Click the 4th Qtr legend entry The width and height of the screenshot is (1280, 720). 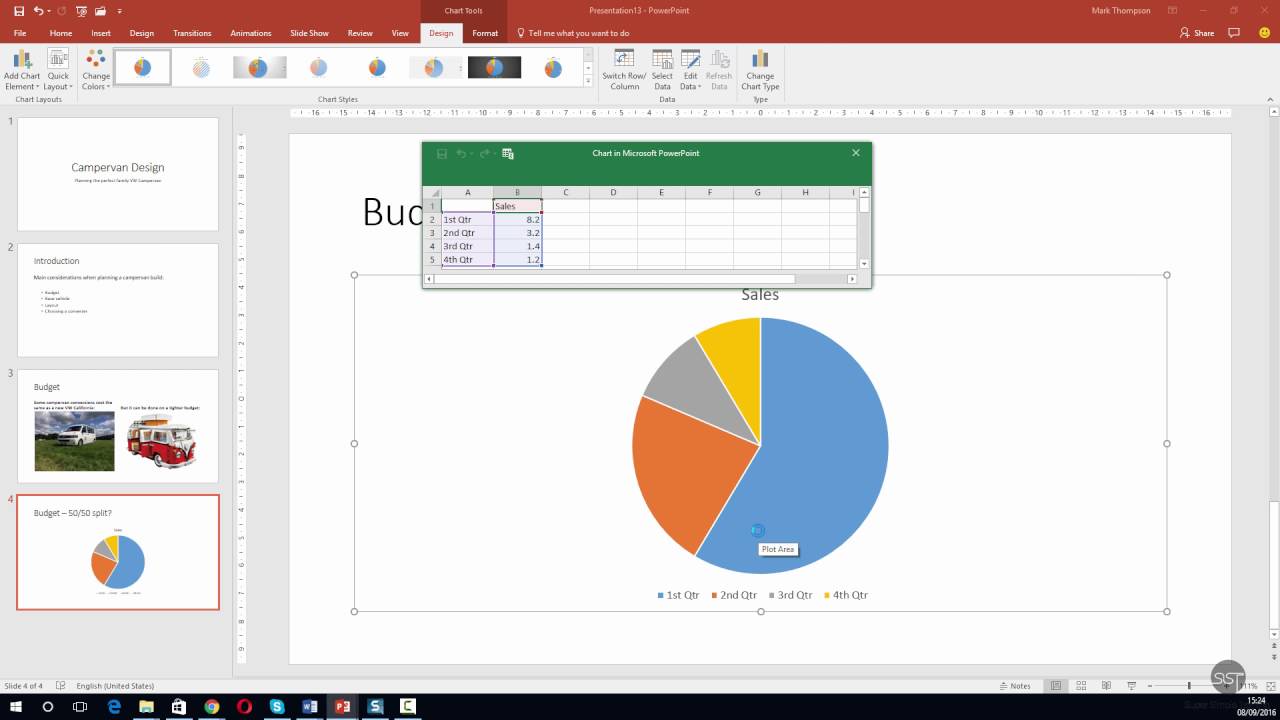coord(846,595)
